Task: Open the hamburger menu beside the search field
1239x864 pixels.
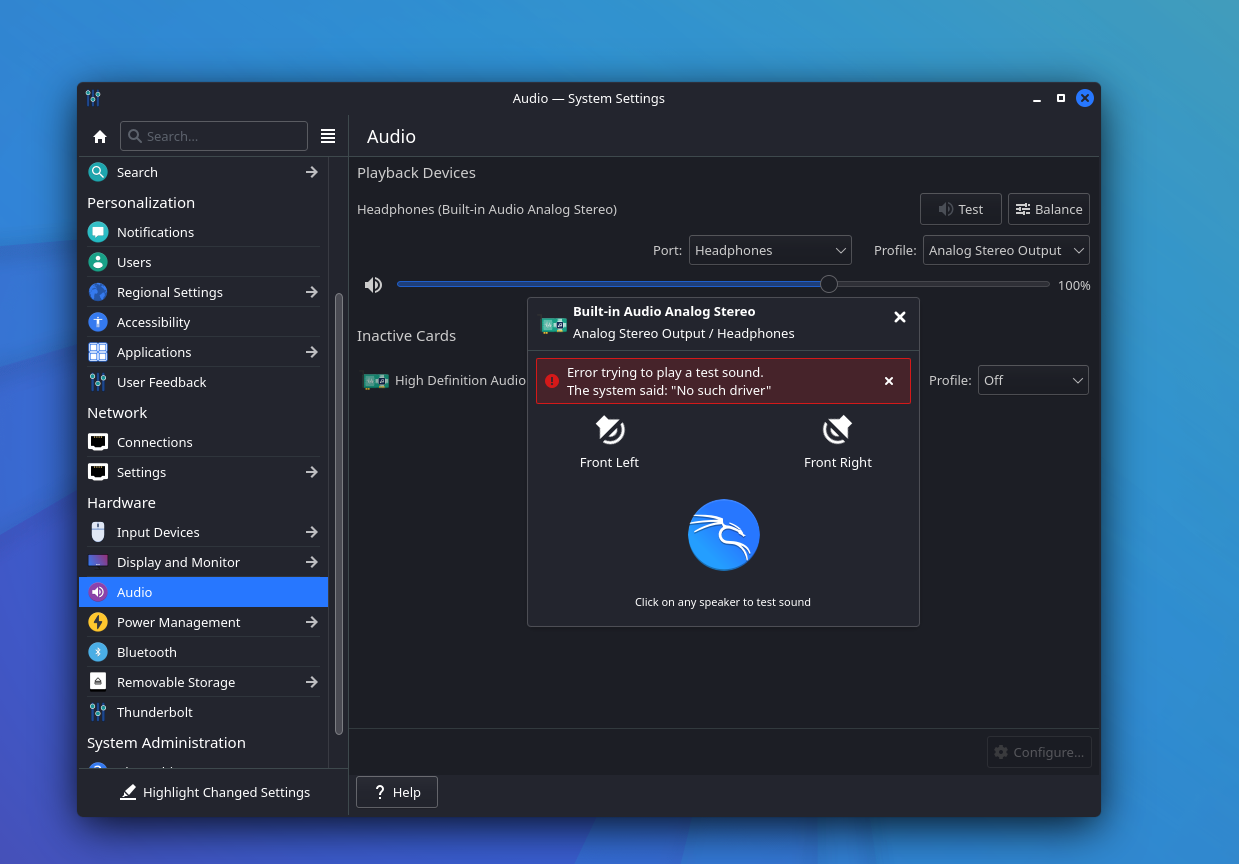Action: (x=328, y=136)
